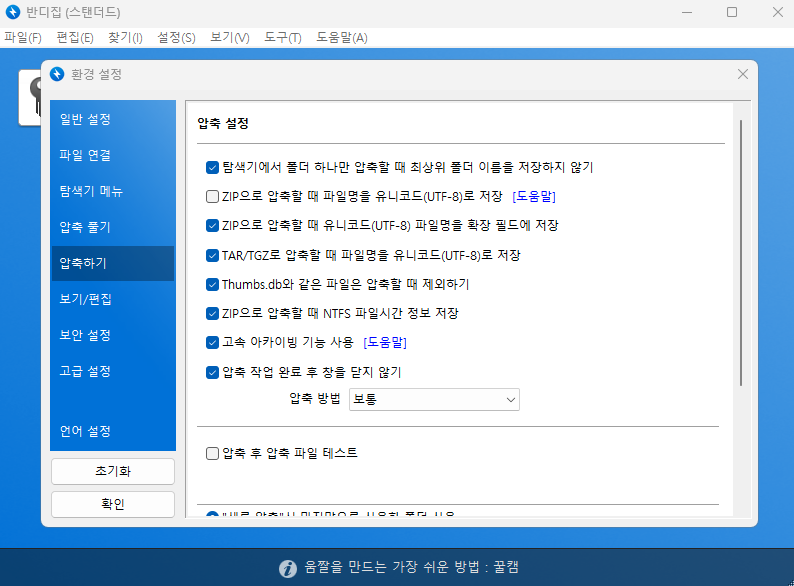
Task: Select 보안 설정 in the sidebar
Action: coord(113,335)
